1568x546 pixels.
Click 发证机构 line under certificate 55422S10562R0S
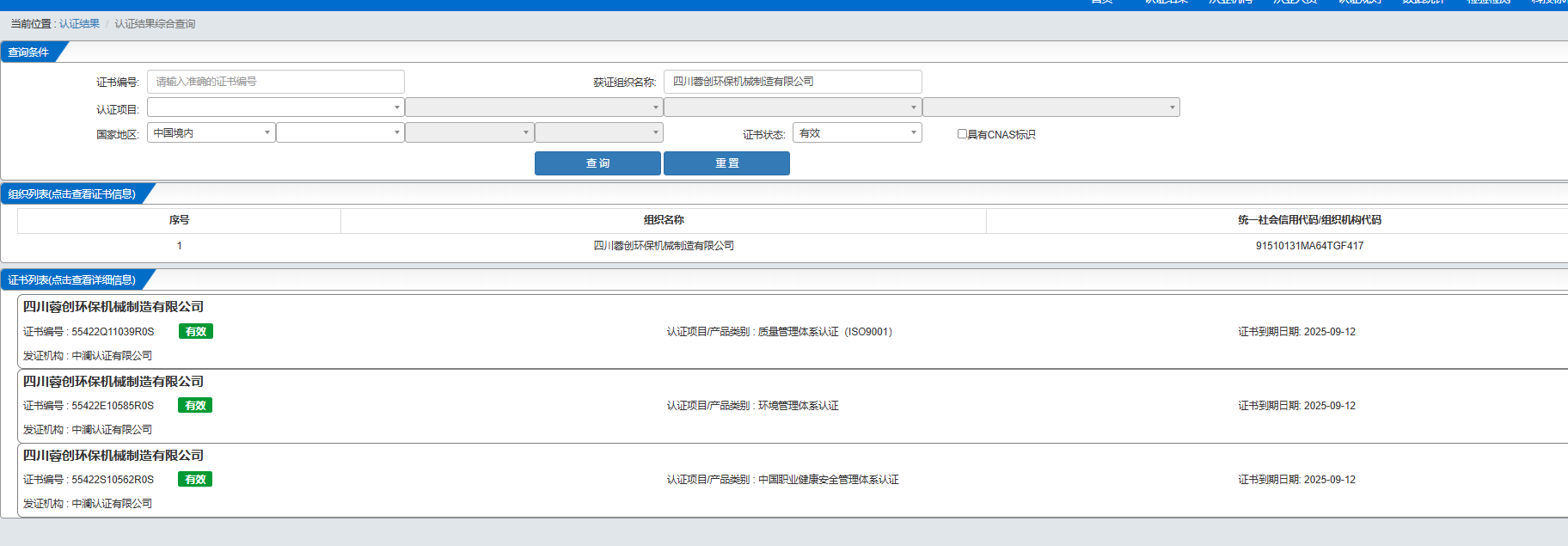pyautogui.click(x=88, y=504)
